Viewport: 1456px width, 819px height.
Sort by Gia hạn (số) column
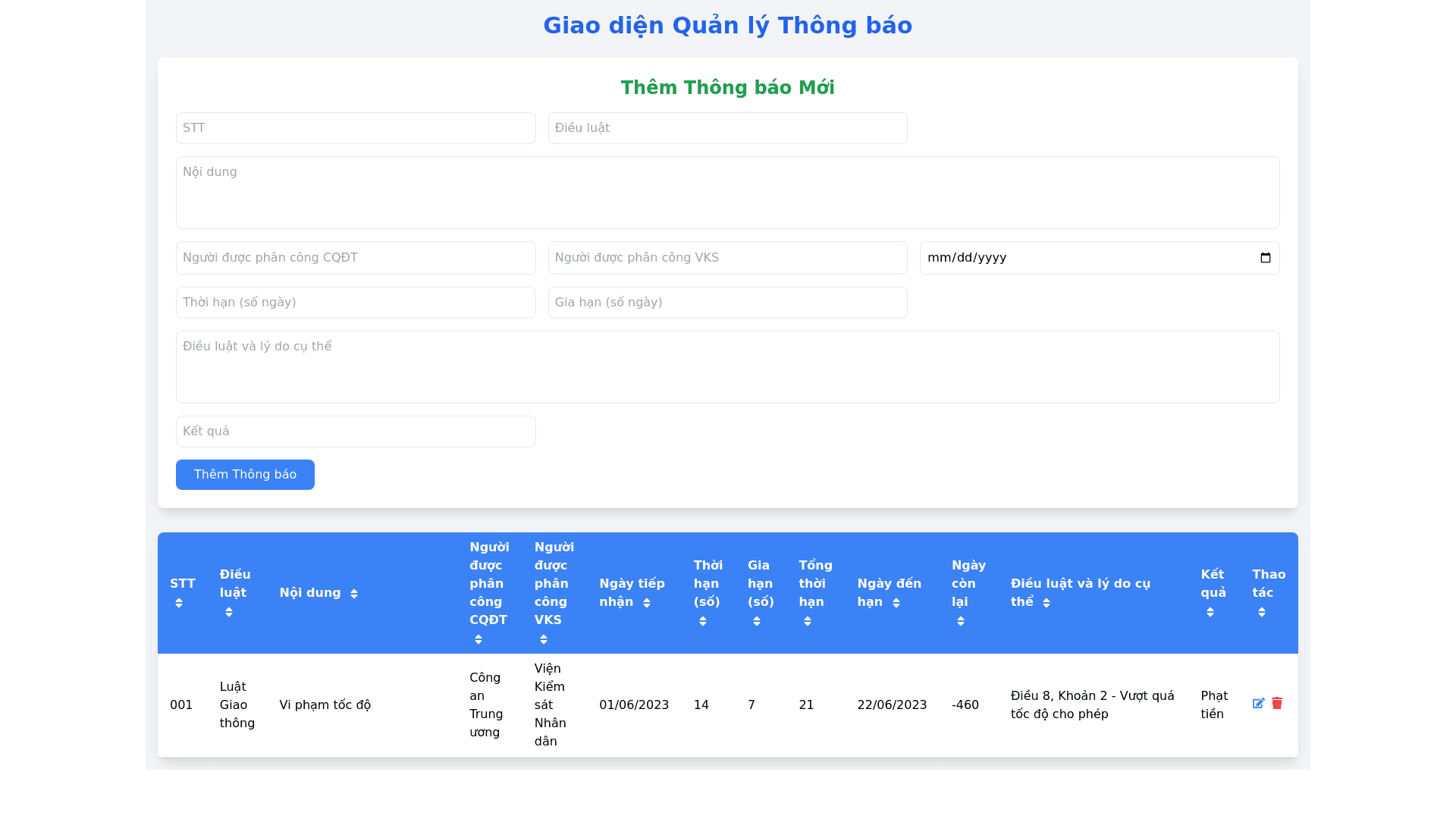(x=756, y=621)
